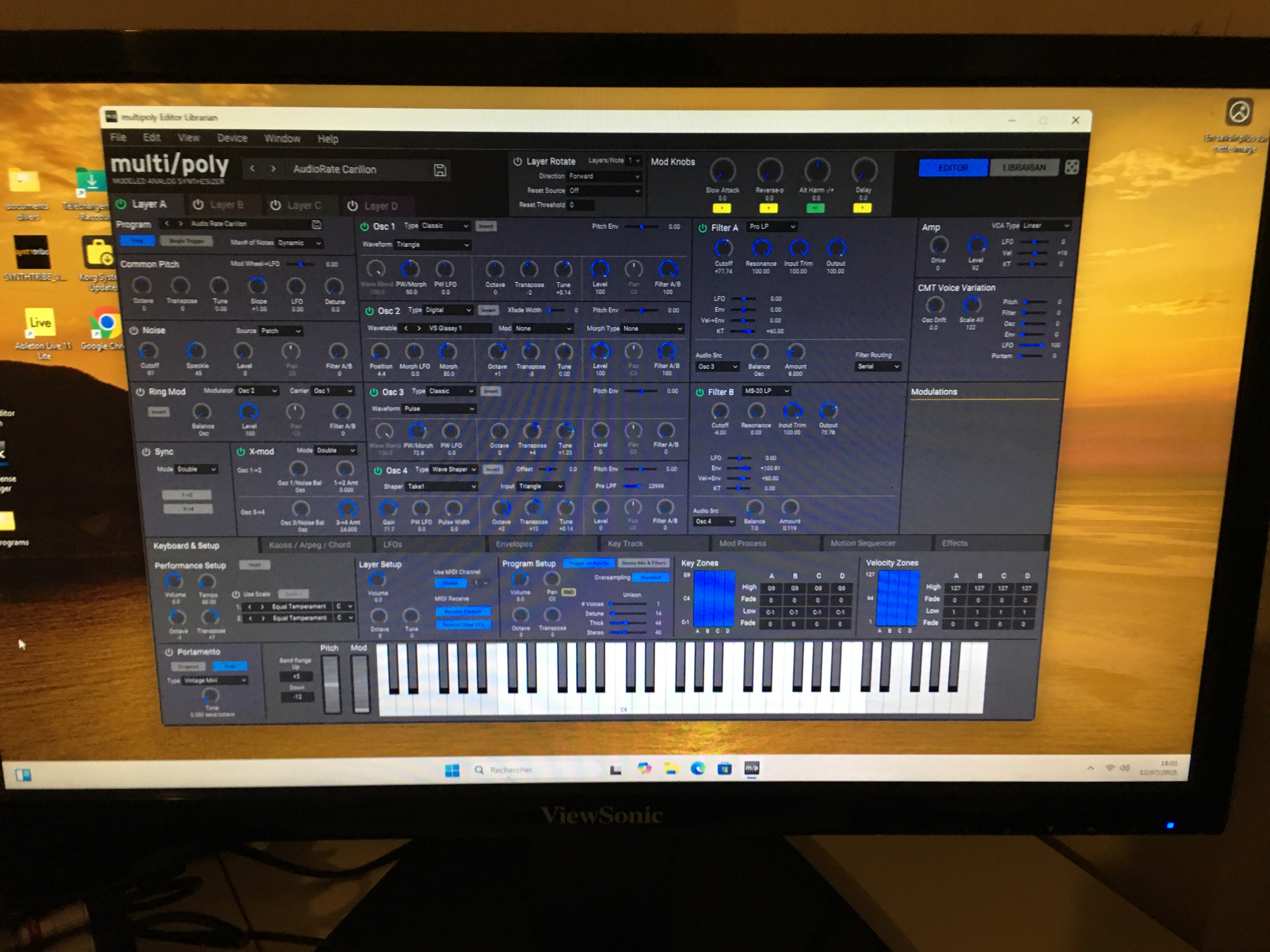Viewport: 1270px width, 952px height.
Task: Open Microsoft Edge from taskbar
Action: pyautogui.click(x=698, y=768)
